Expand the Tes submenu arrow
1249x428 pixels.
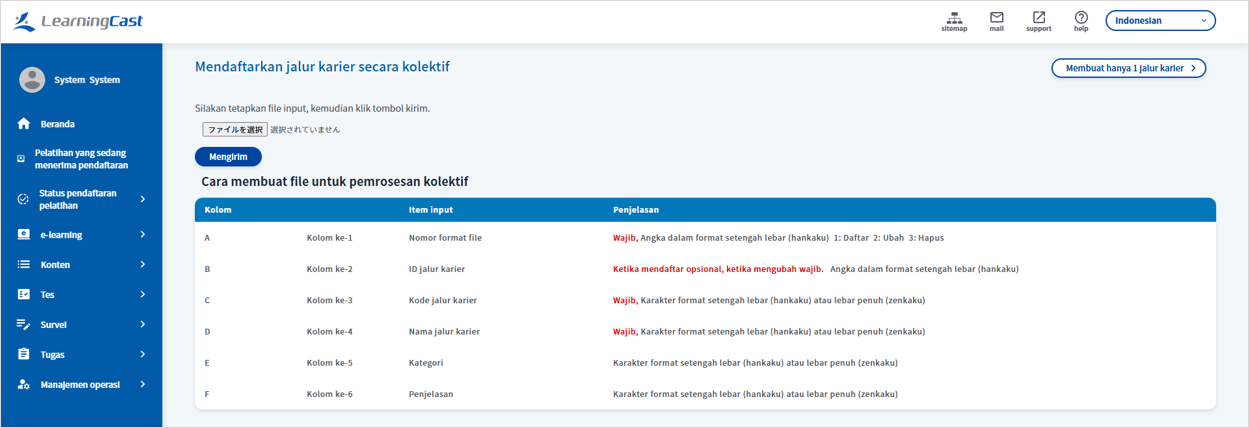(x=143, y=295)
